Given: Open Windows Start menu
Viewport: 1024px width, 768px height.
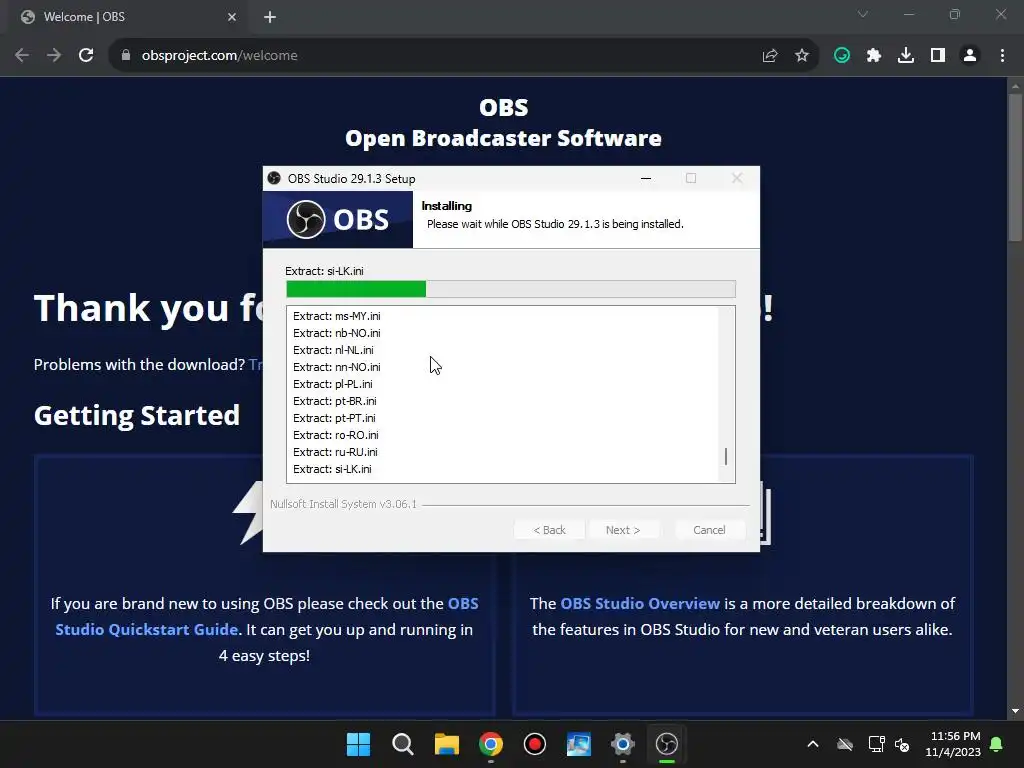Looking at the screenshot, I should tap(358, 744).
